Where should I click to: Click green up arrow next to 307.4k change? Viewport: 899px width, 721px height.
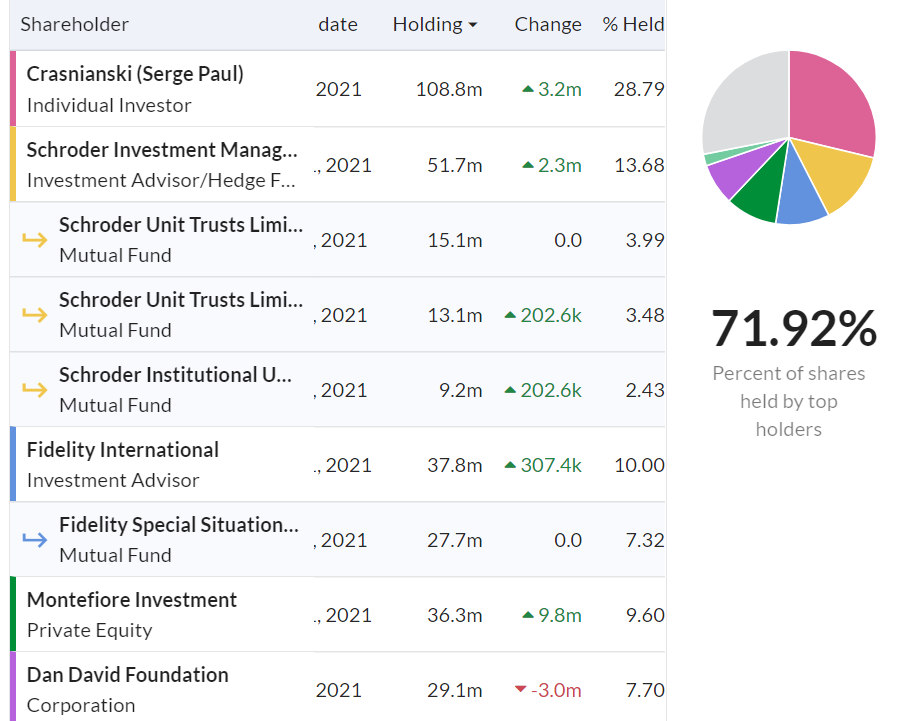pos(510,465)
